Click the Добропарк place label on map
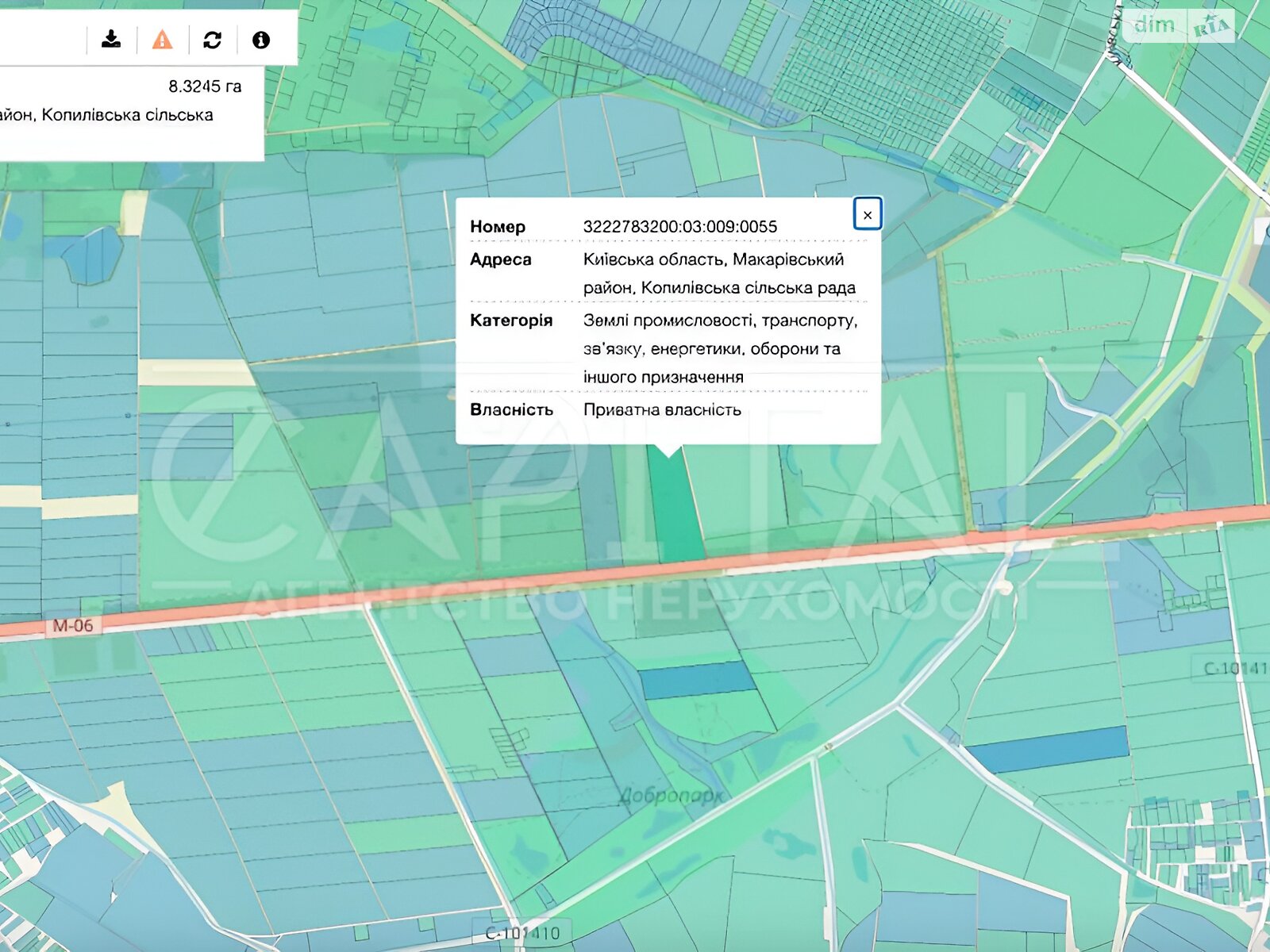Screen dimensions: 1270x952 (x=671, y=795)
